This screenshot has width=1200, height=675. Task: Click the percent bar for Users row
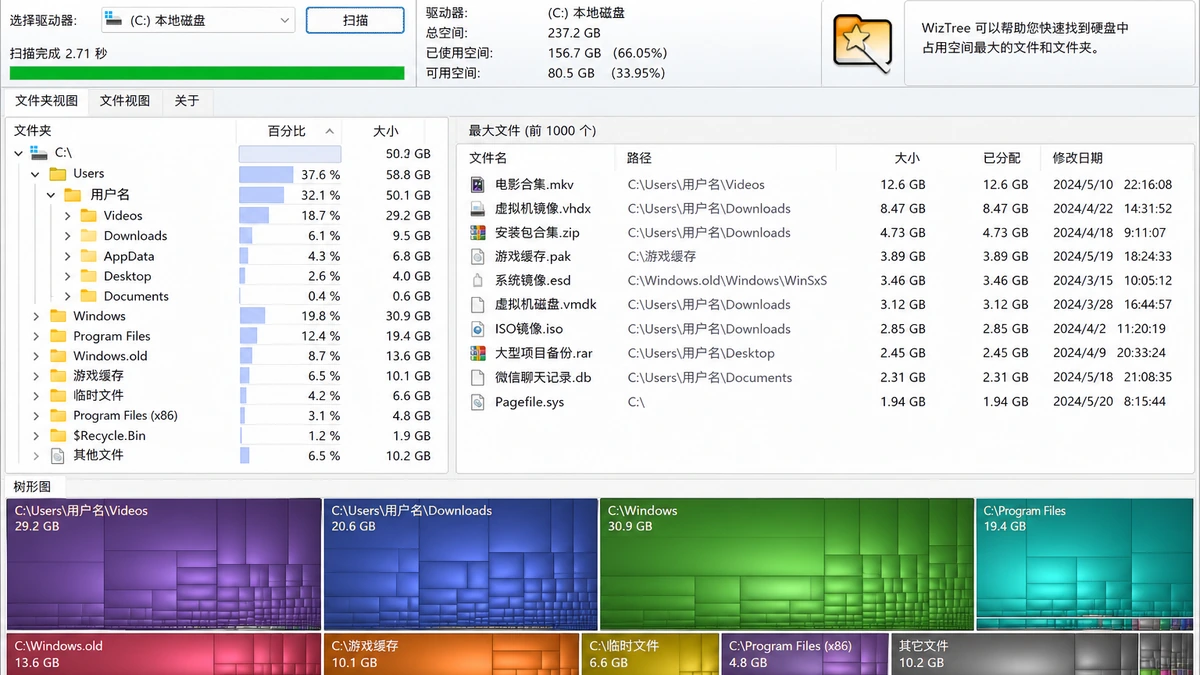tap(267, 174)
